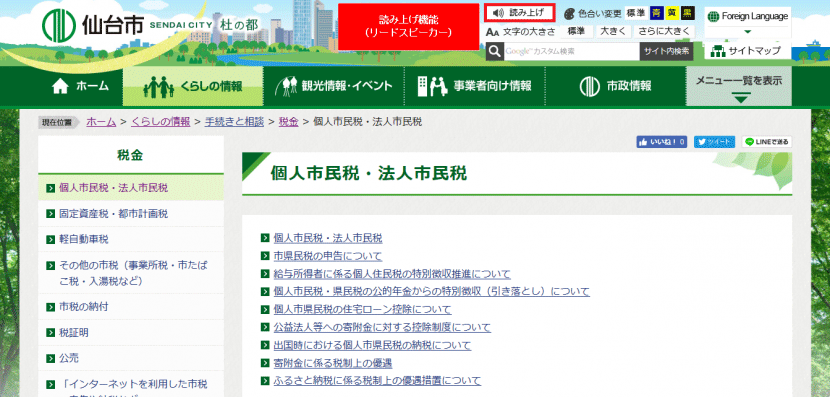Viewport: 830px width, 397px height.
Task: Open the 市県民税の申告について link
Action: 328,256
